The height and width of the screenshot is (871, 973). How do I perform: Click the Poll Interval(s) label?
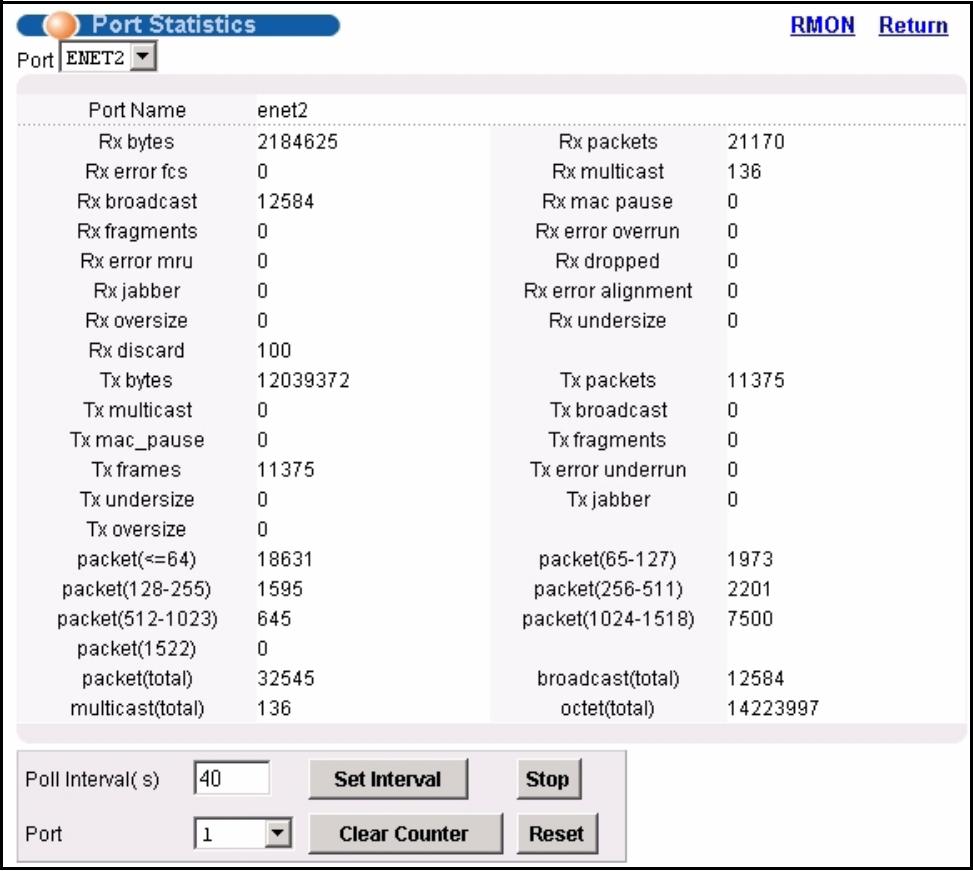(x=92, y=779)
